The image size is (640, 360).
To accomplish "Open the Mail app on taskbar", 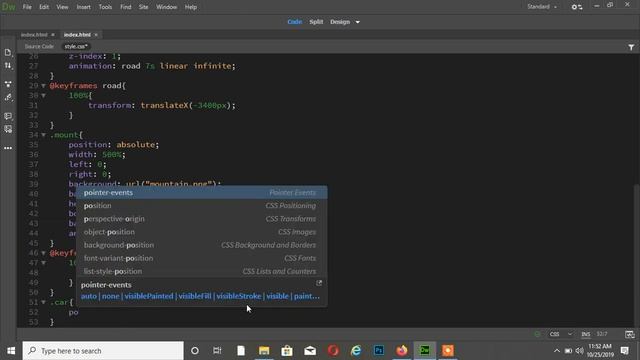I will click(310, 351).
